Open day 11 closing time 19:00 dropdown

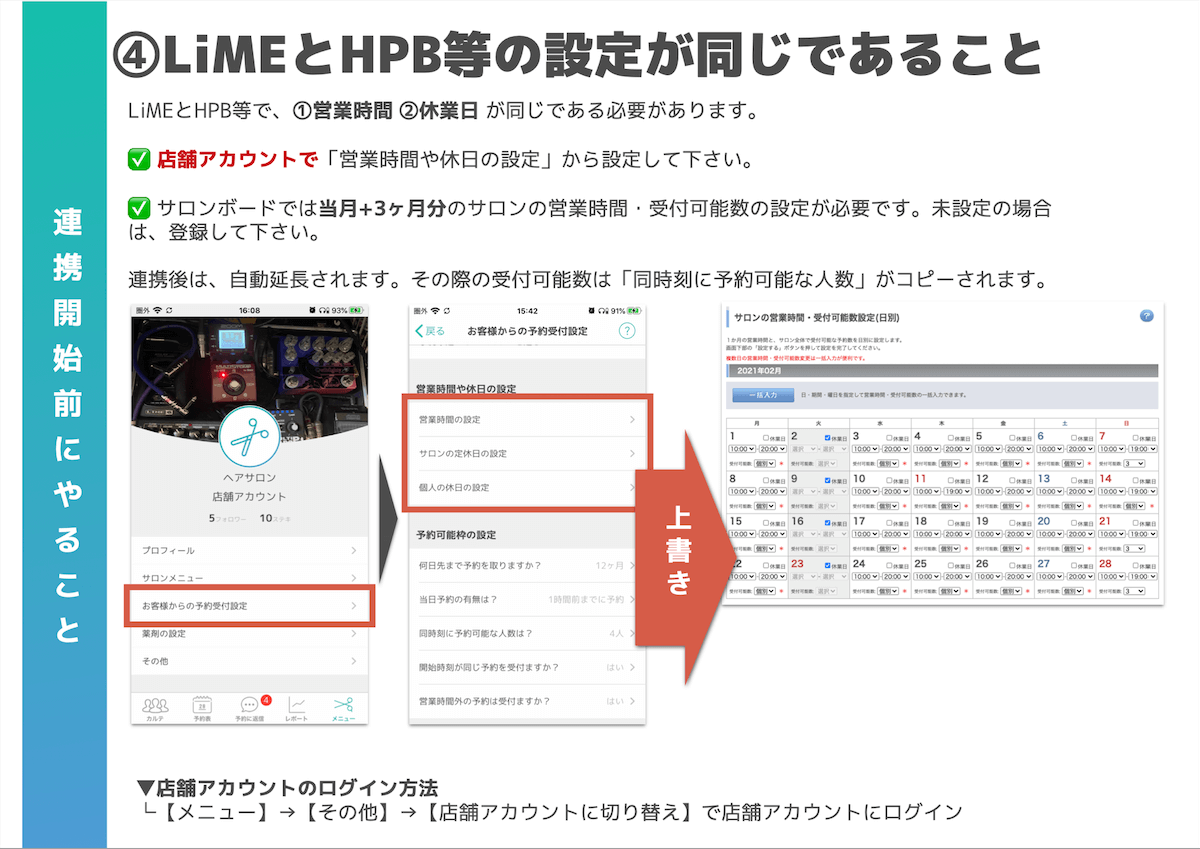click(957, 491)
